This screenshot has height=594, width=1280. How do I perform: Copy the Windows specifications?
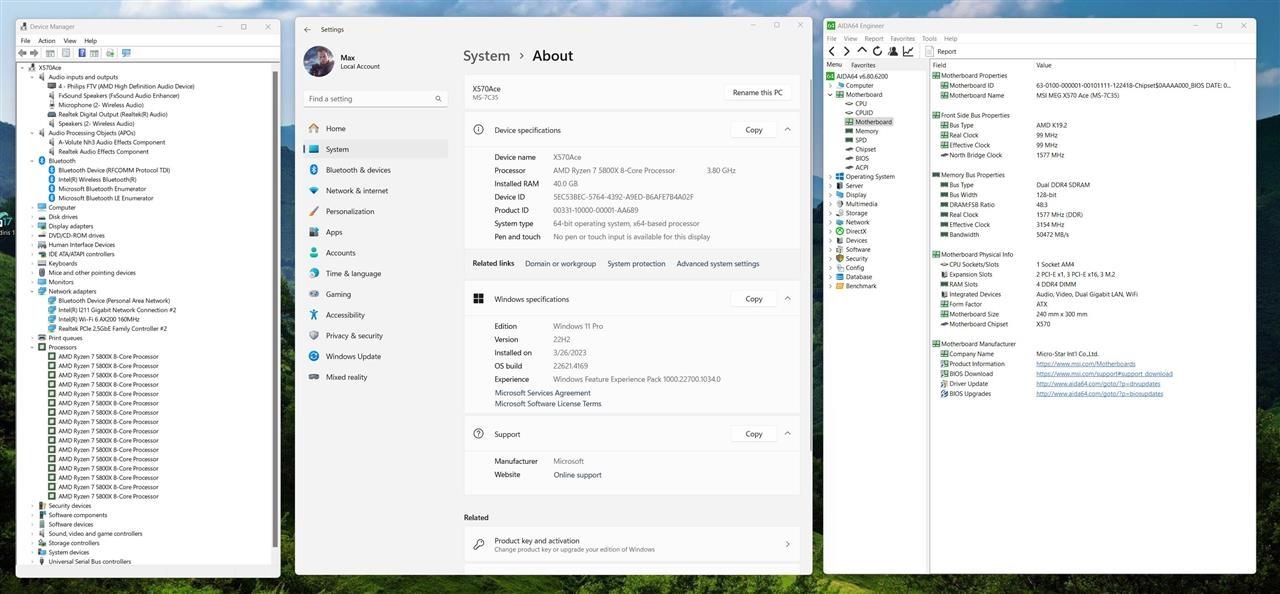[x=754, y=299]
